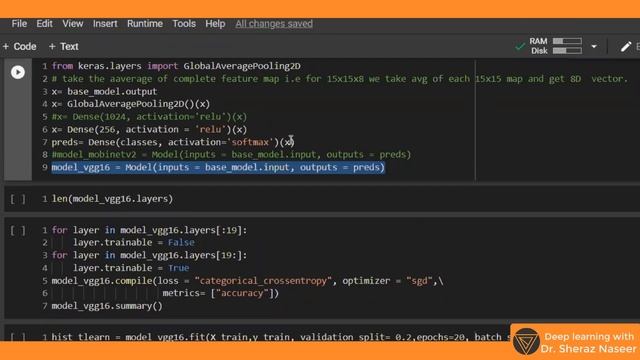This screenshot has width=640, height=360.
Task: Open the View menu
Action: click(73, 24)
